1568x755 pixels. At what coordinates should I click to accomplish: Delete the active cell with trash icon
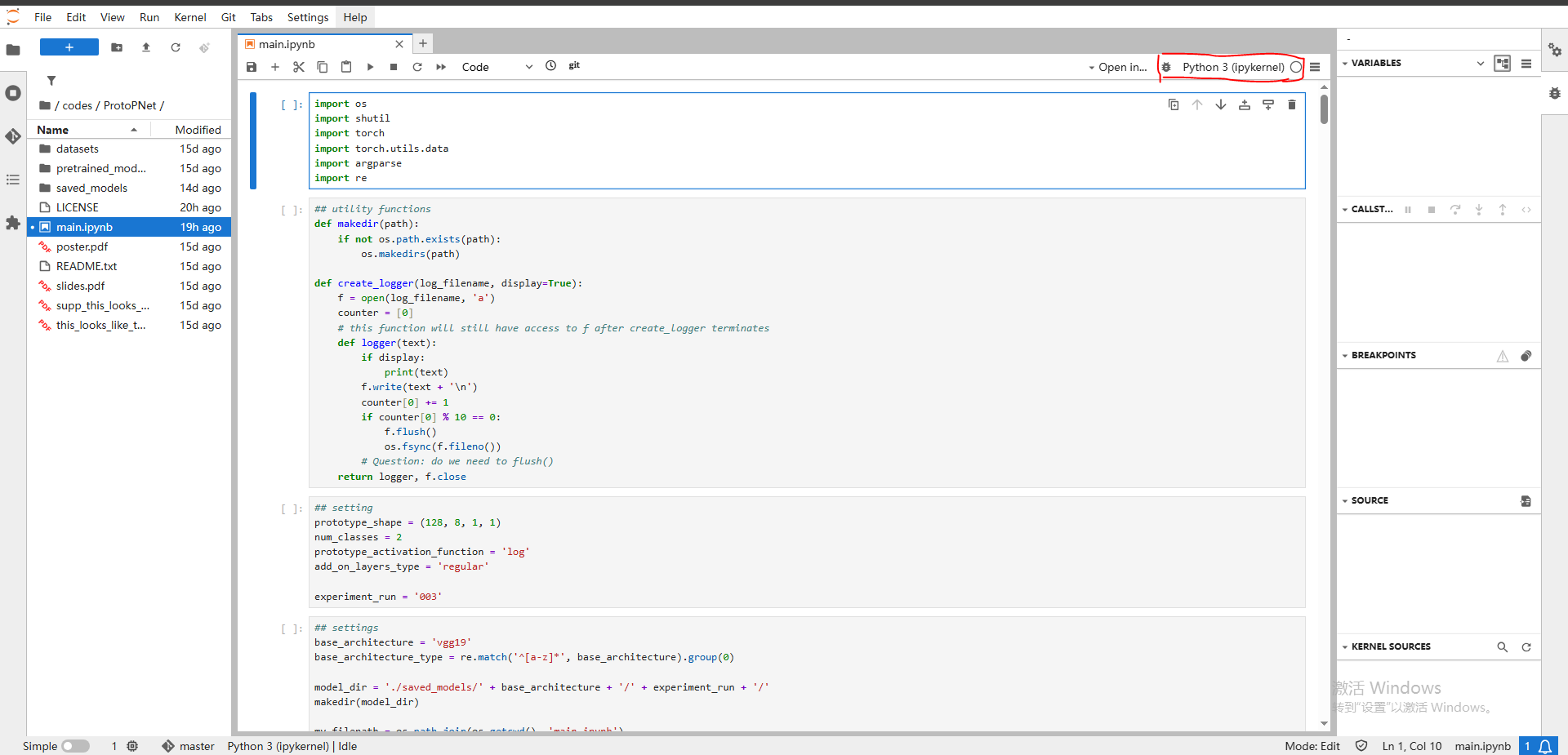pyautogui.click(x=1291, y=104)
